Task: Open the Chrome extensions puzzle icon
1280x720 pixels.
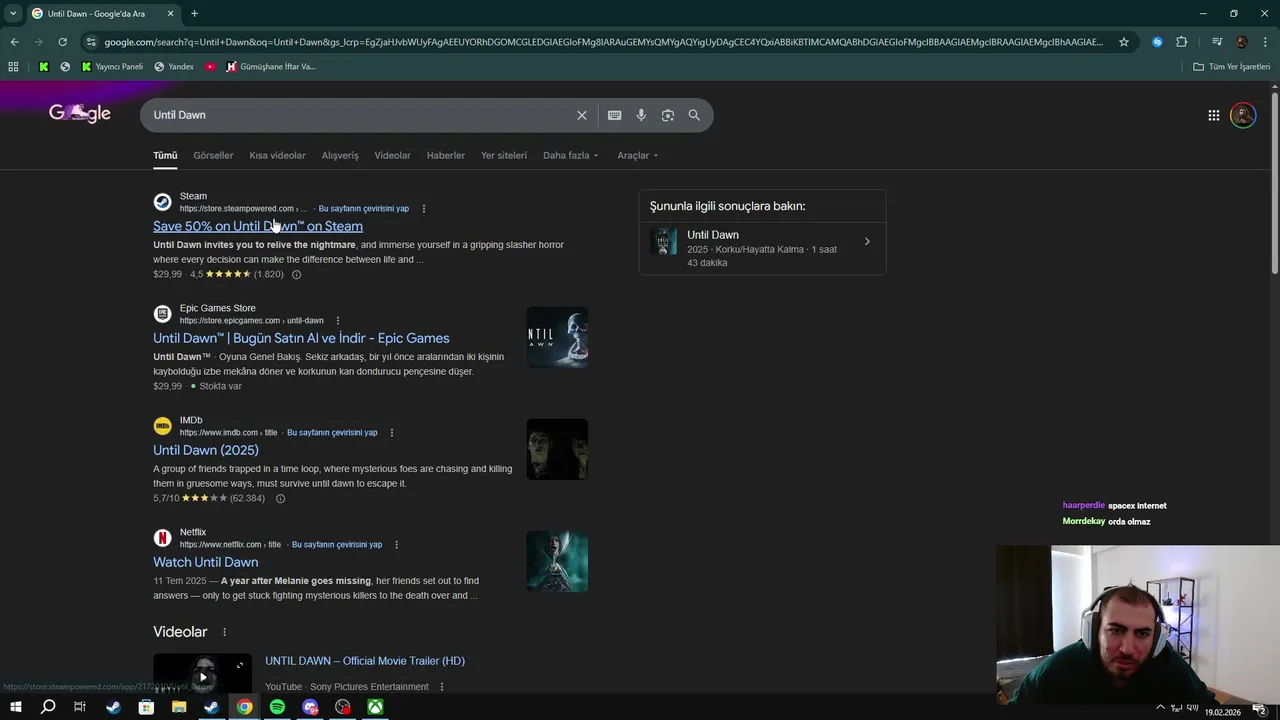Action: click(x=1182, y=42)
